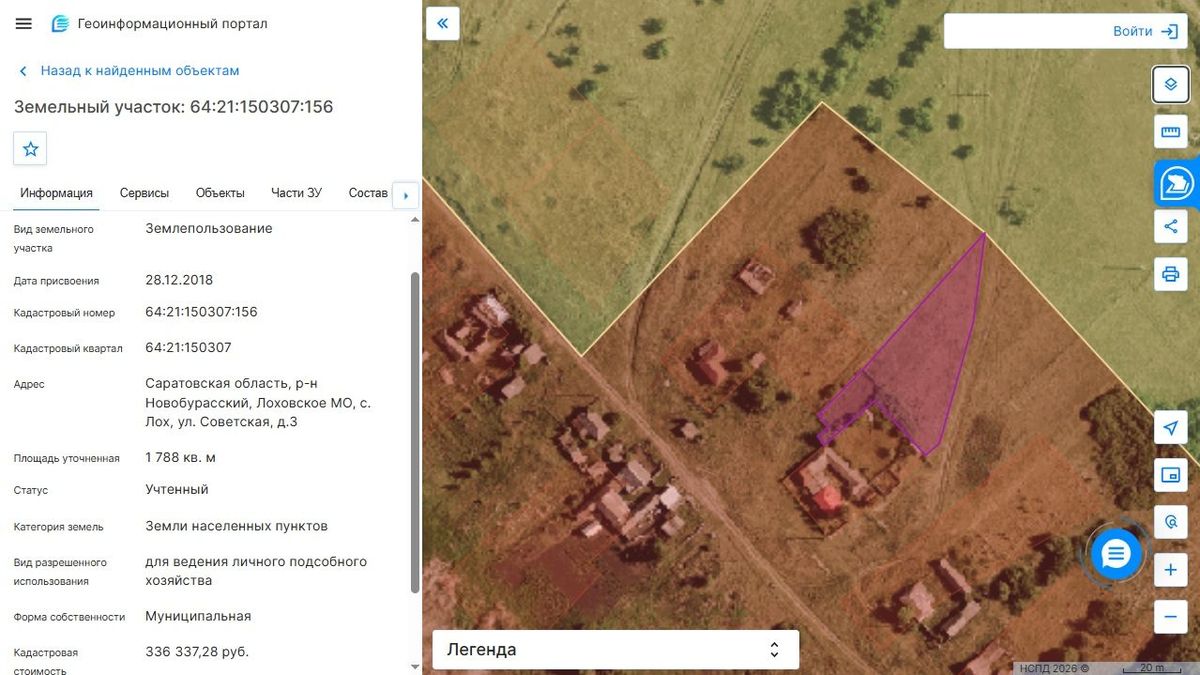The height and width of the screenshot is (675, 1200).
Task: Click the Земли населенных пунктов category value
Action: 236,526
